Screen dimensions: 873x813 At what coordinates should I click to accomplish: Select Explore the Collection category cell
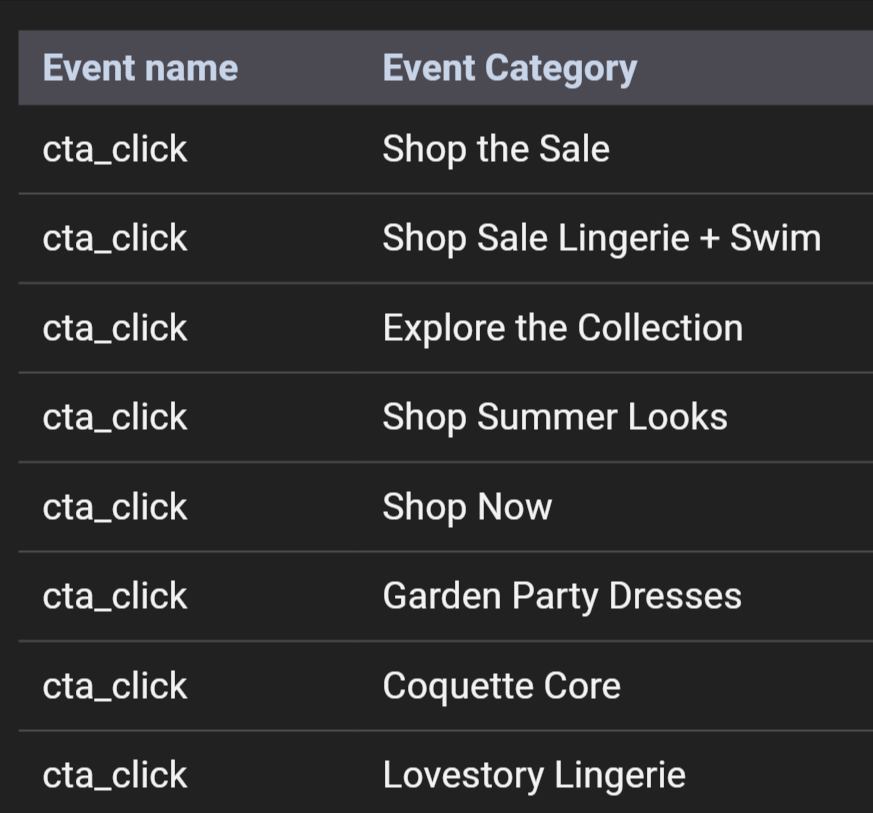[x=562, y=328]
